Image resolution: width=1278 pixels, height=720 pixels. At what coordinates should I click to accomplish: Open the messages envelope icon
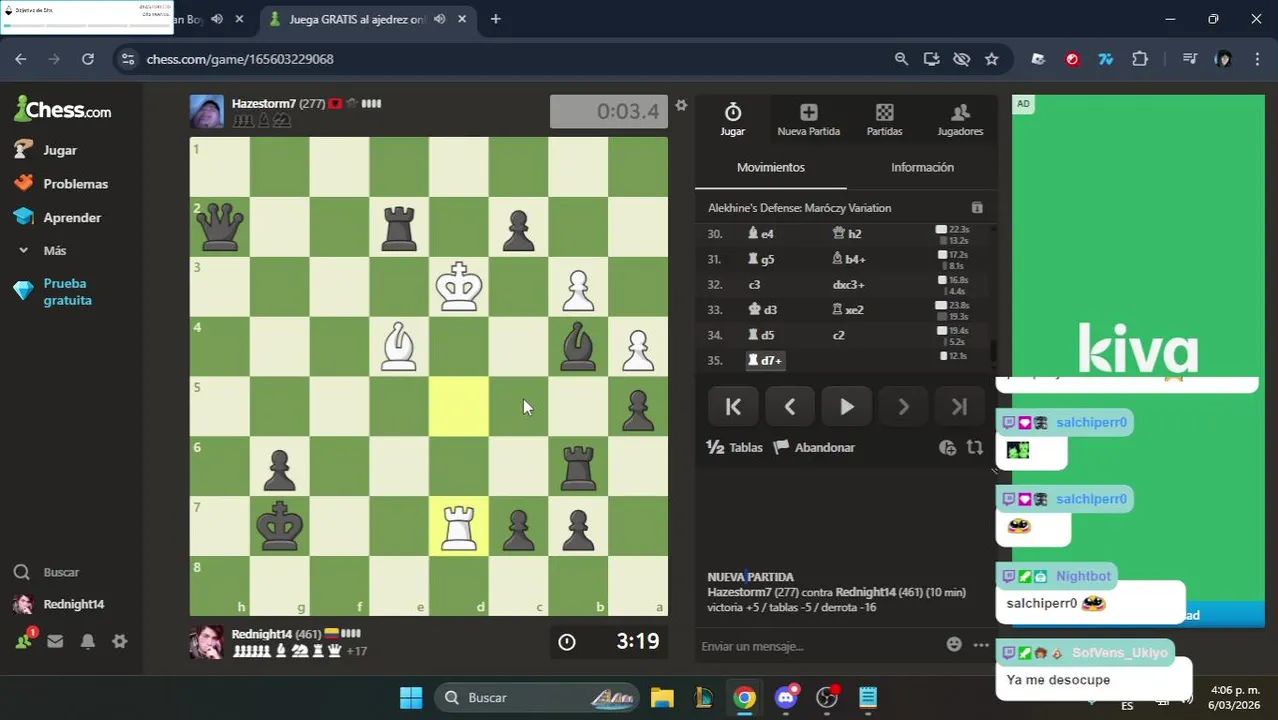tap(55, 641)
